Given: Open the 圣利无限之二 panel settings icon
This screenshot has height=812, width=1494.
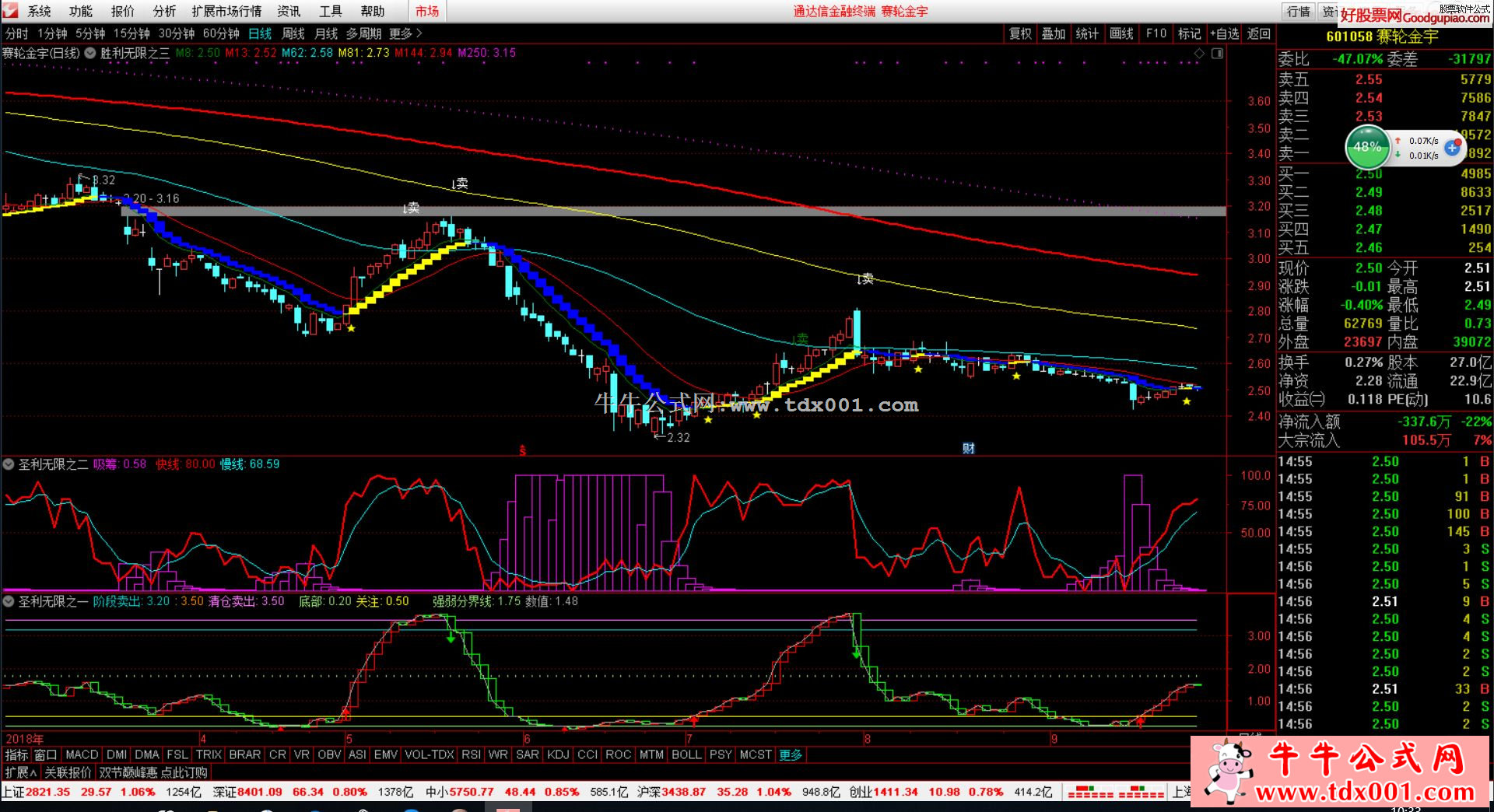Looking at the screenshot, I should 9,464.
